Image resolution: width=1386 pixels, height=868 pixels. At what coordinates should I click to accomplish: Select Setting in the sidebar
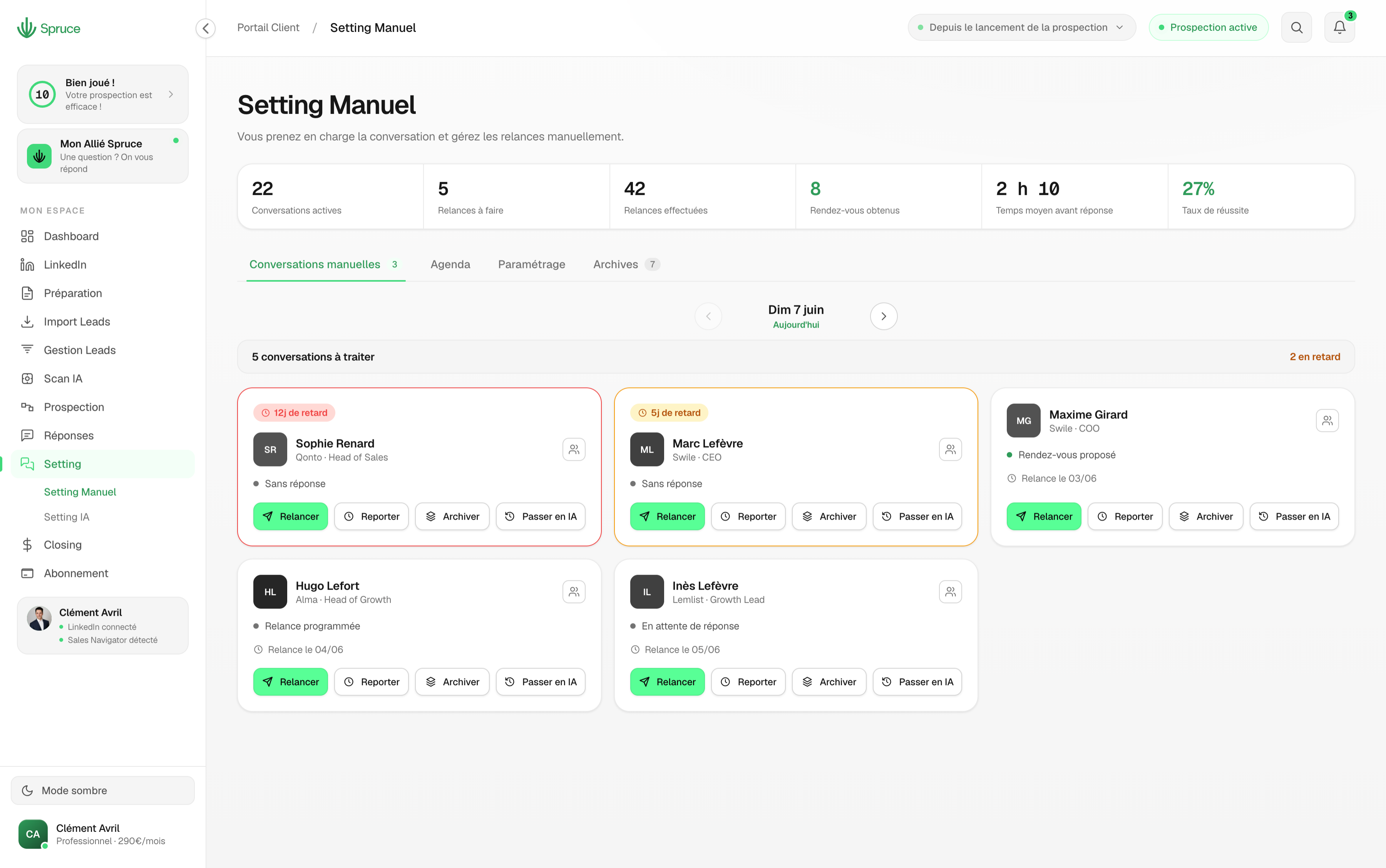pyautogui.click(x=103, y=464)
